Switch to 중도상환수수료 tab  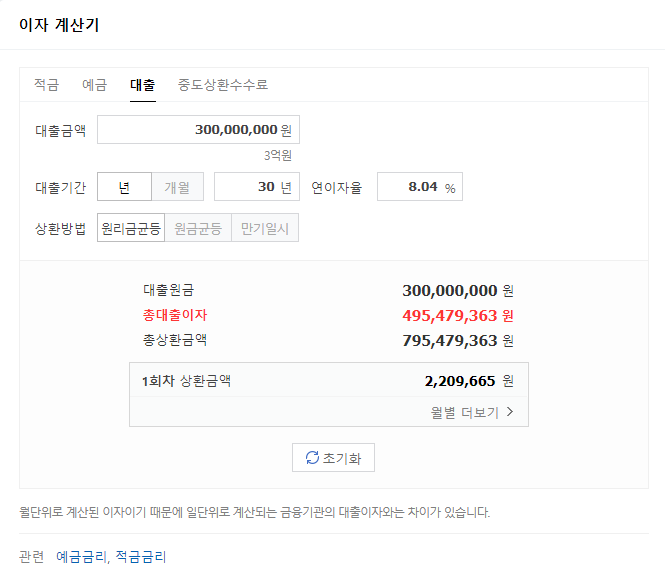point(222,85)
